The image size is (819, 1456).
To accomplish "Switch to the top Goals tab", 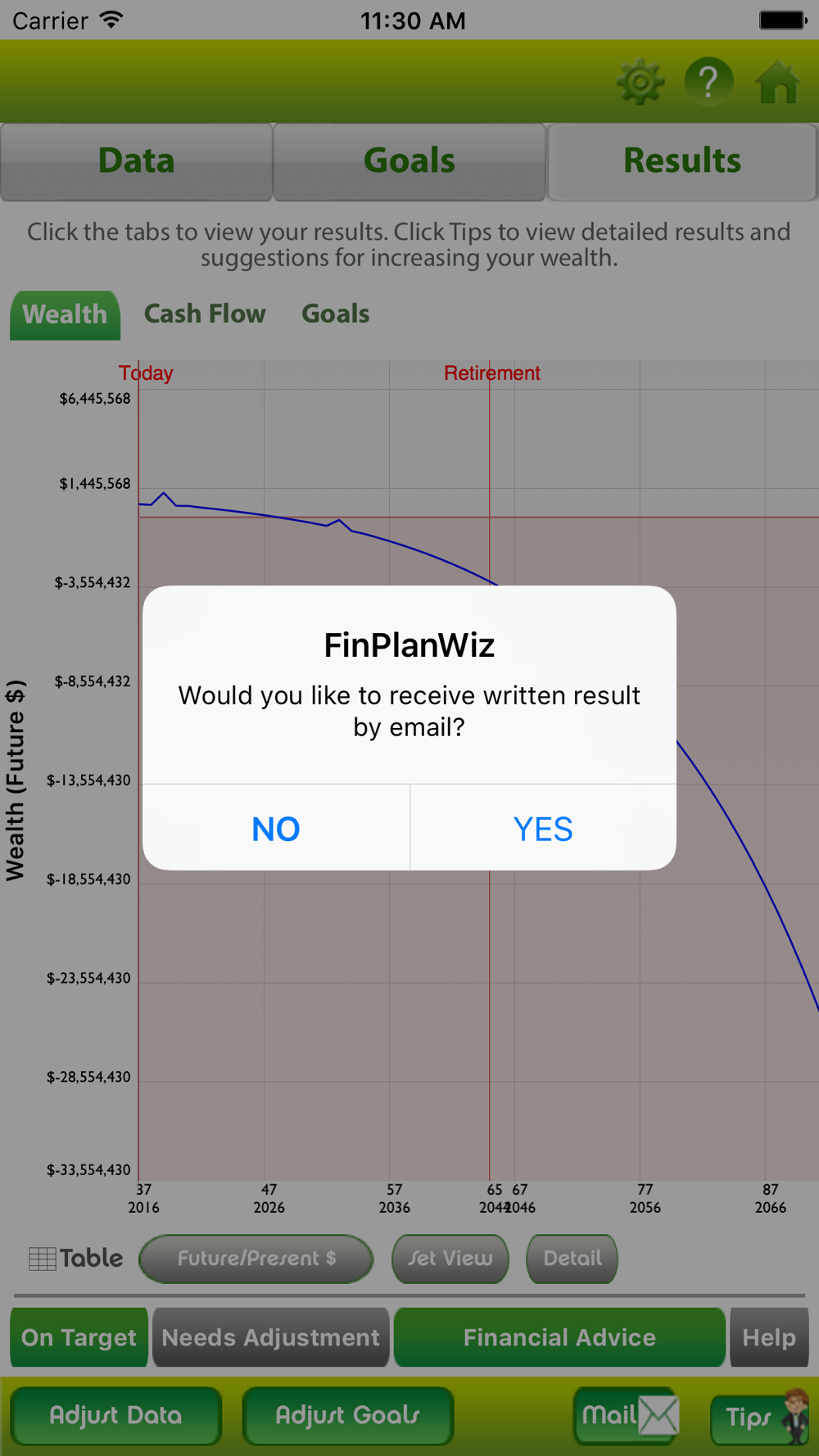I will [x=409, y=161].
